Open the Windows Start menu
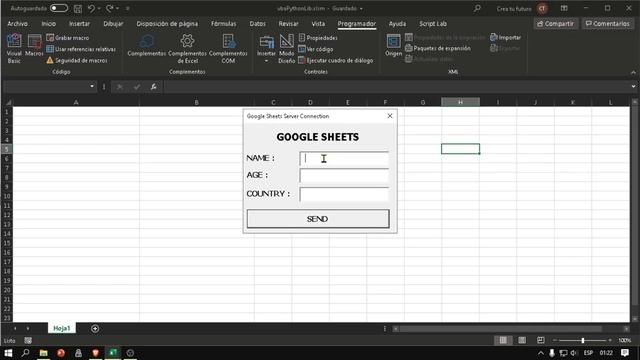 8,353
